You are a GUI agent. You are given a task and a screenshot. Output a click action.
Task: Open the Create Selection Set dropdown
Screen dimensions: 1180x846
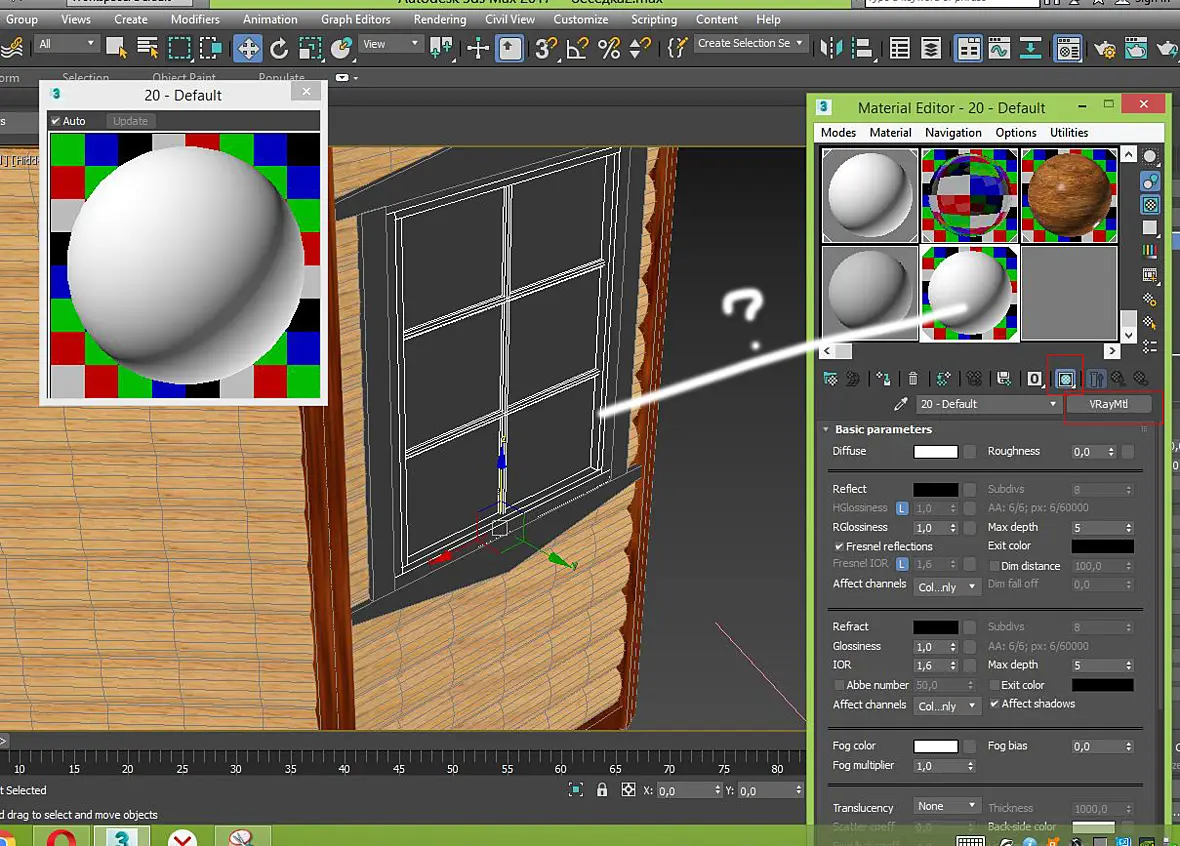[750, 43]
